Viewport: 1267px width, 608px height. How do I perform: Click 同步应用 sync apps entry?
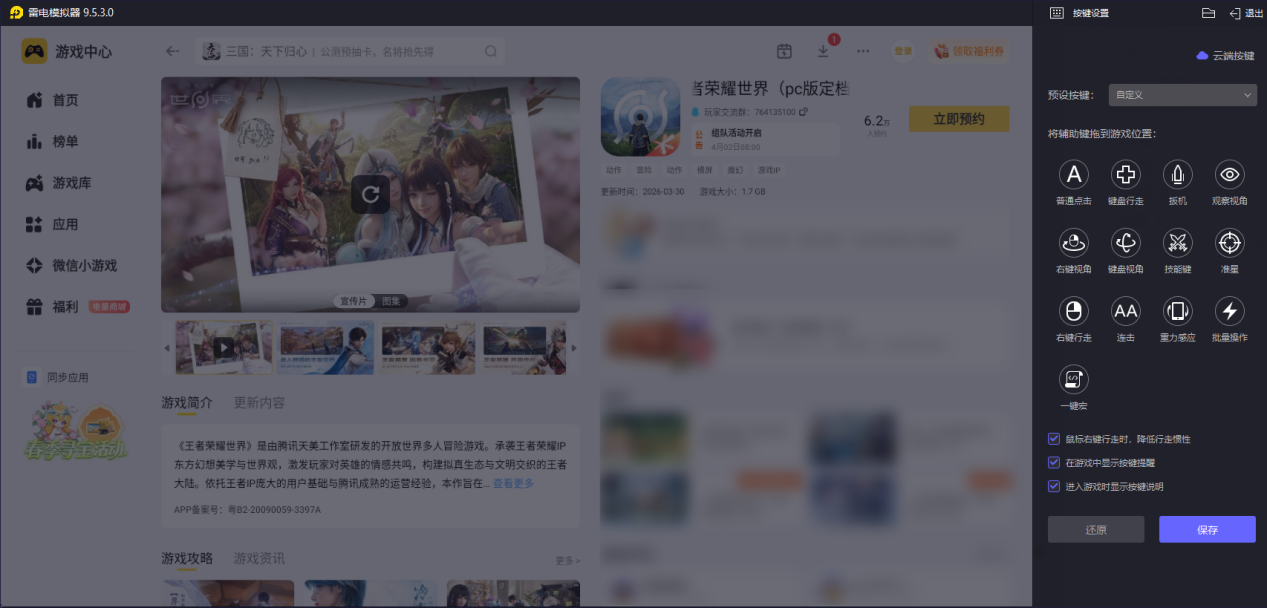tap(57, 378)
